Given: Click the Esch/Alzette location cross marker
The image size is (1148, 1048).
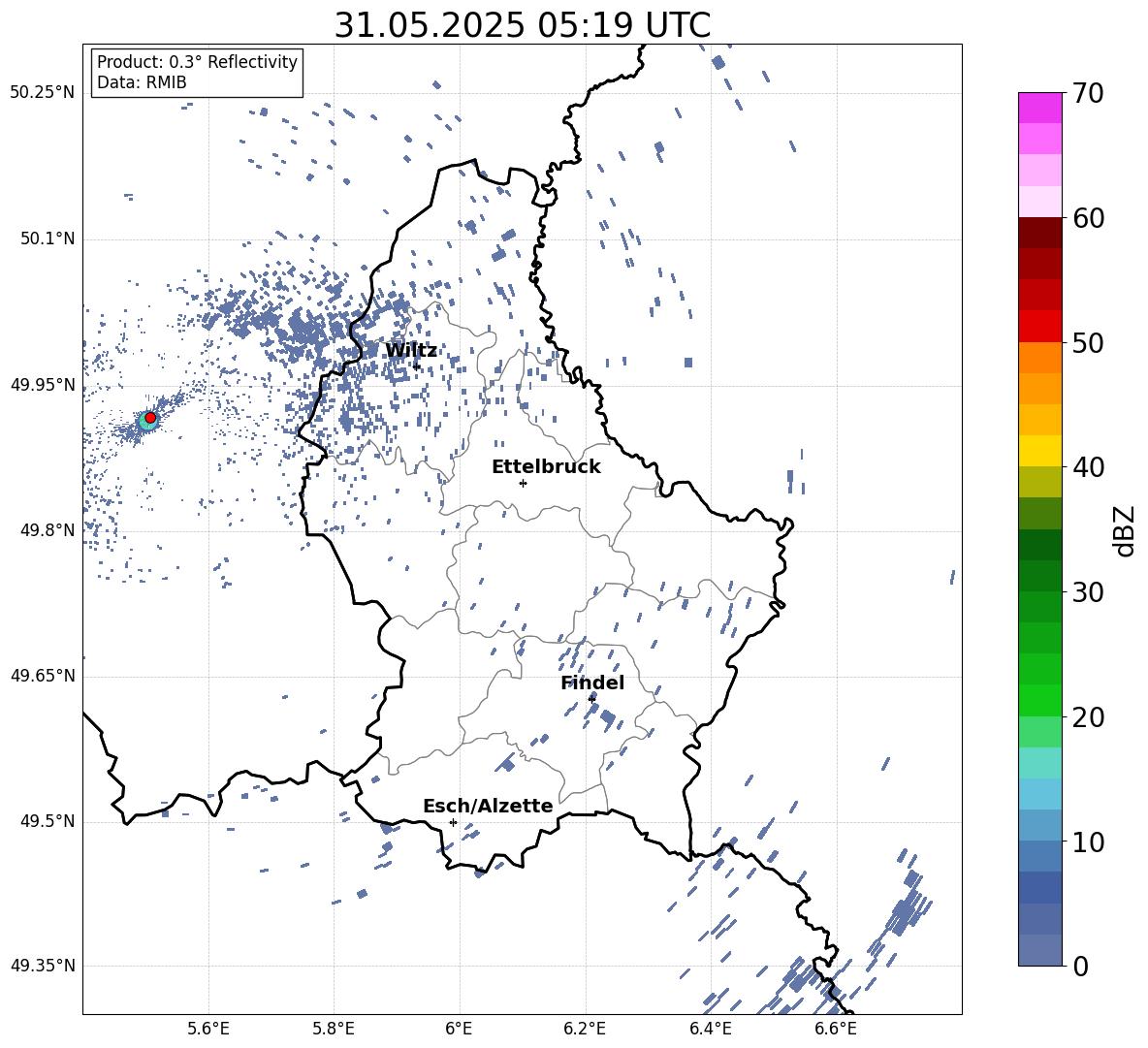Looking at the screenshot, I should tap(453, 822).
